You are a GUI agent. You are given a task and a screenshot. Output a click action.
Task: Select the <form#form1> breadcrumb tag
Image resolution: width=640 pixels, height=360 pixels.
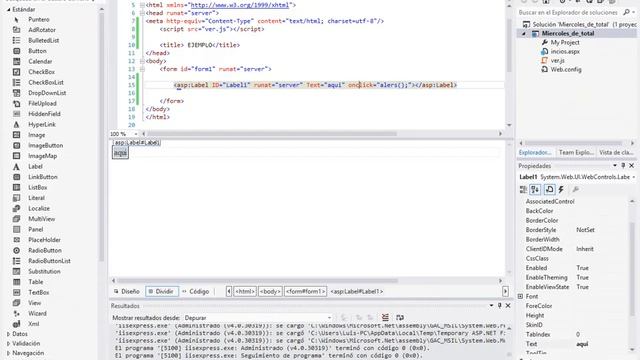click(305, 291)
